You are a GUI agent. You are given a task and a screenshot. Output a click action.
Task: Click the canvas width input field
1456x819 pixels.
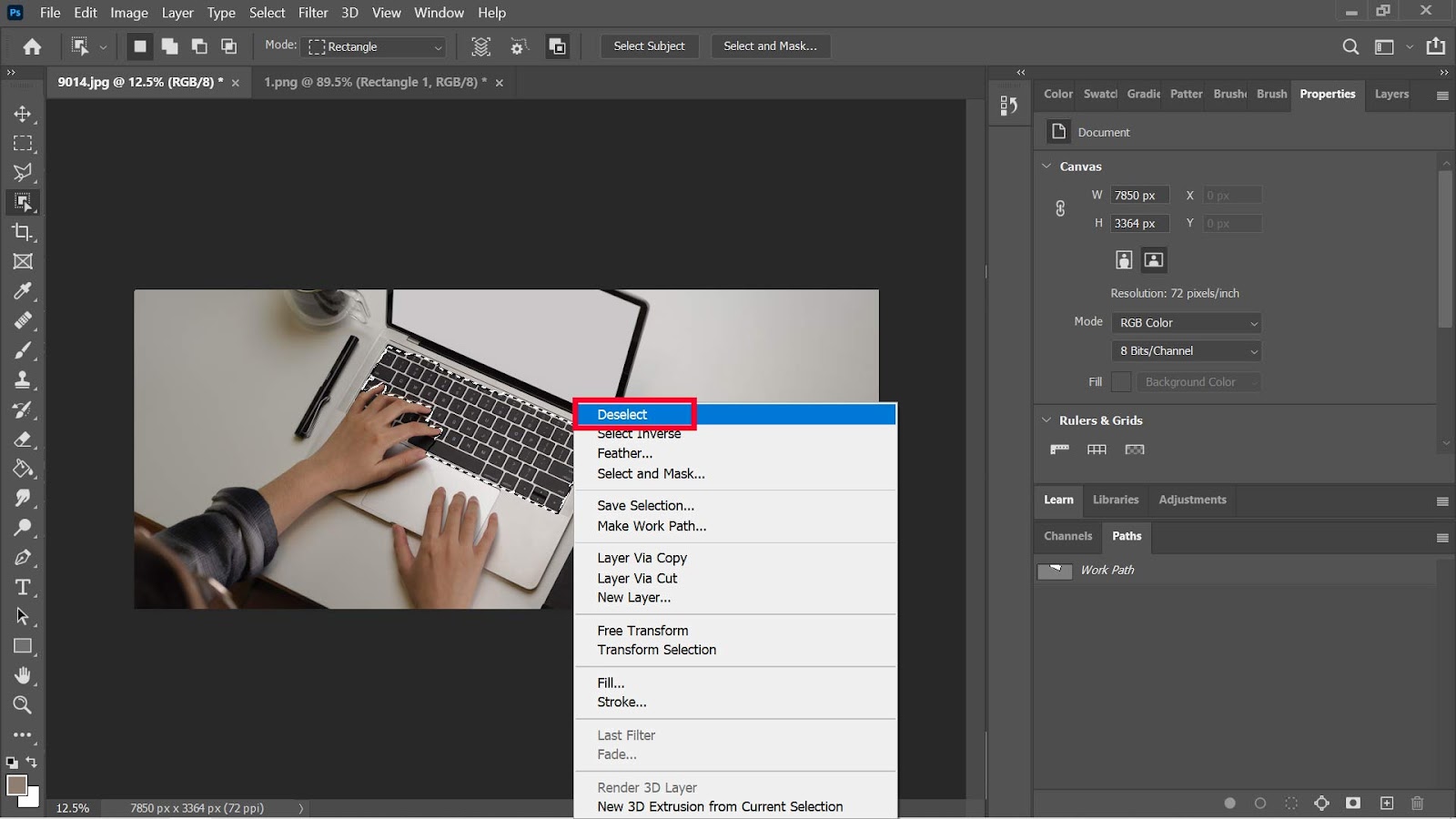click(x=1138, y=196)
